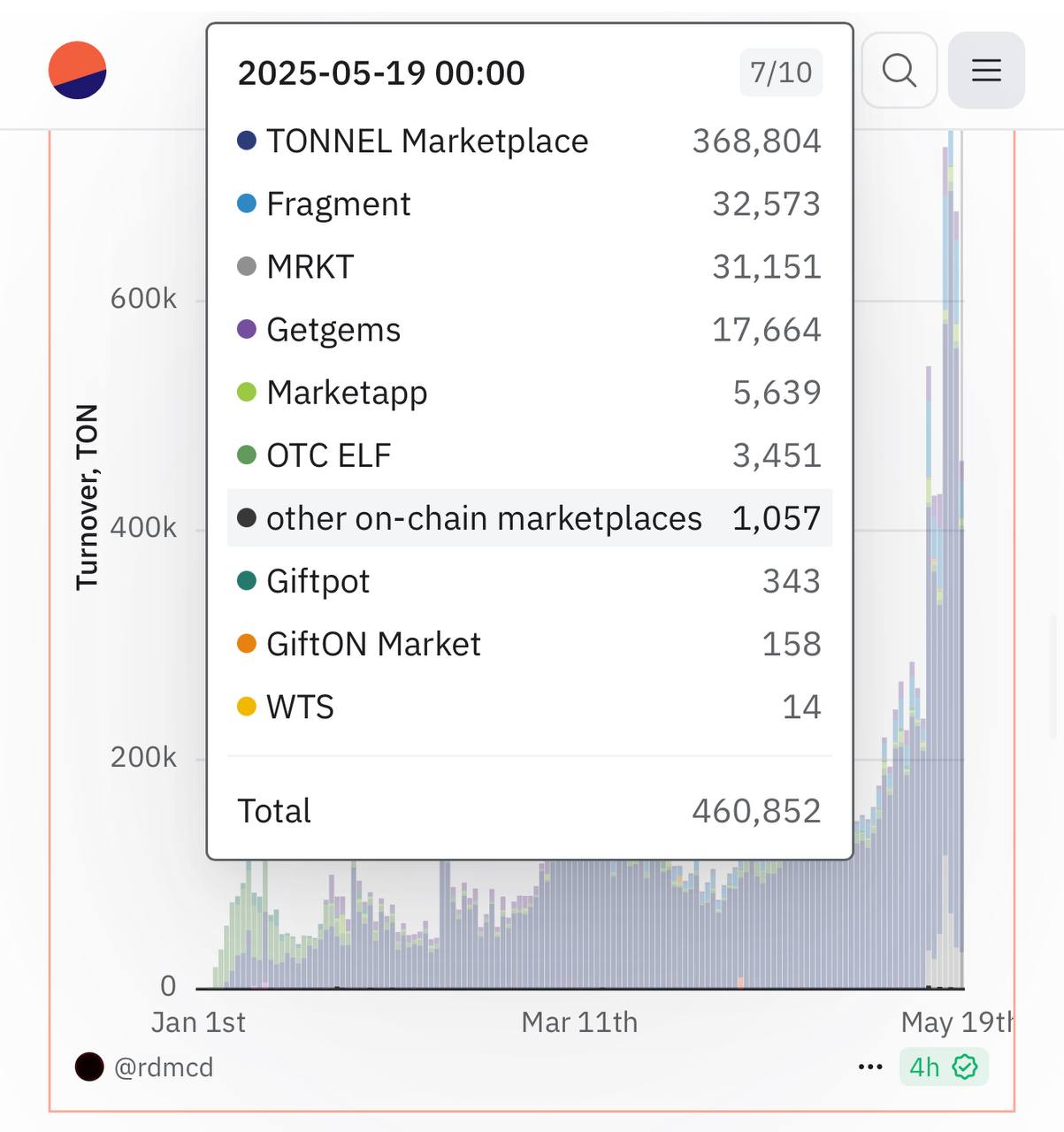Select the OTC ELF label

click(x=328, y=455)
